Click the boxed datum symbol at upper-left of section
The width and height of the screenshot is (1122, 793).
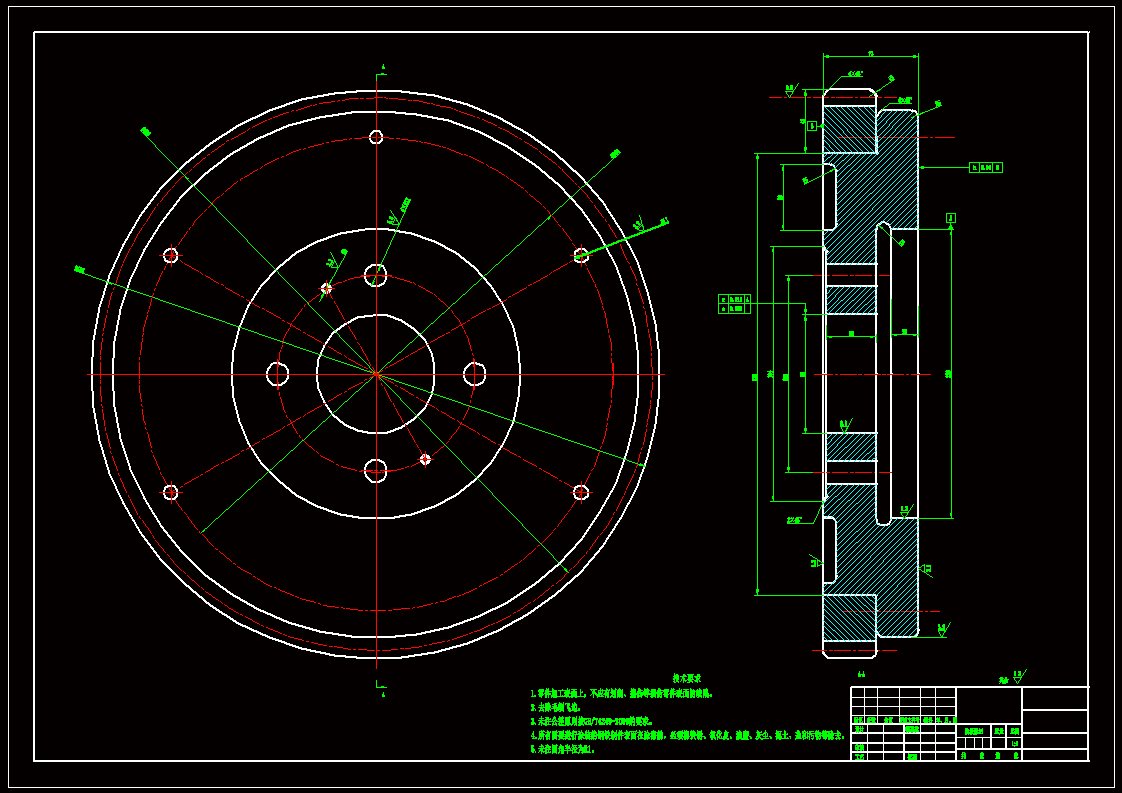[812, 126]
